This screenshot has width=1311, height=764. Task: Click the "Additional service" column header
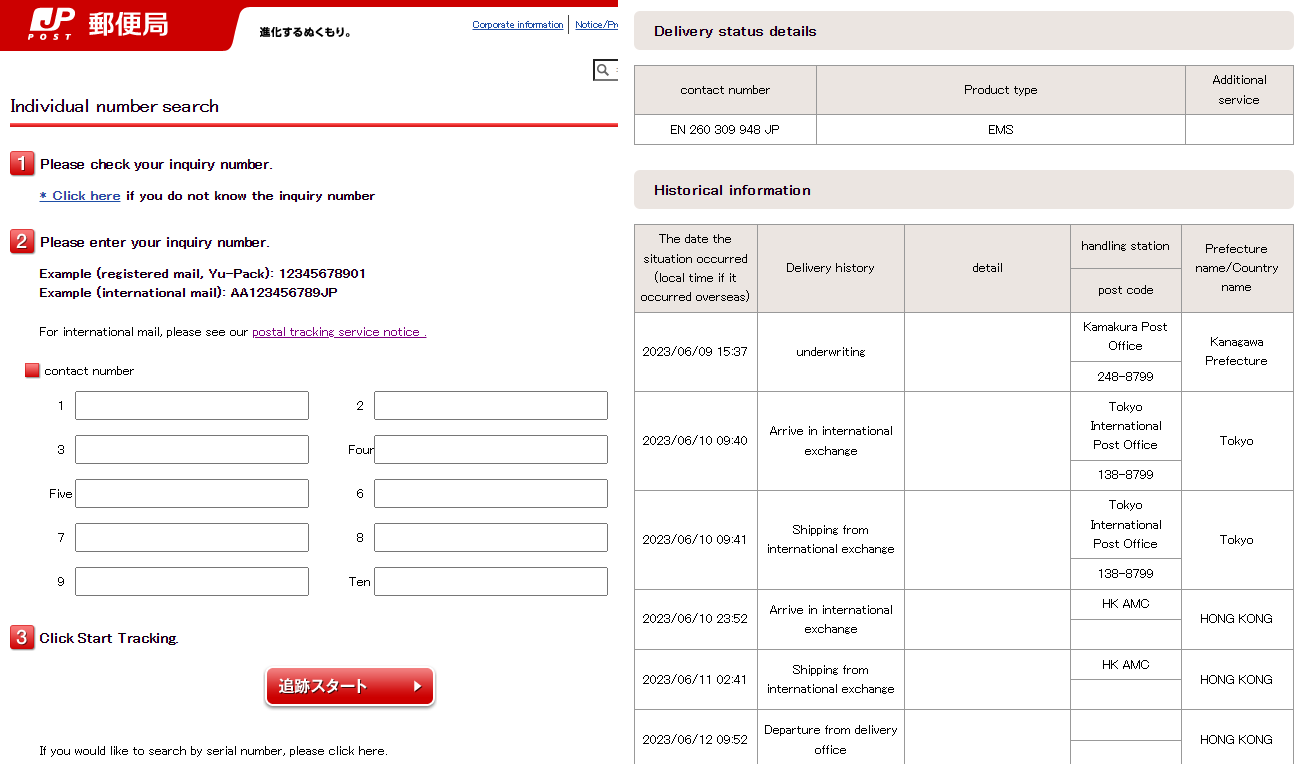click(1239, 90)
